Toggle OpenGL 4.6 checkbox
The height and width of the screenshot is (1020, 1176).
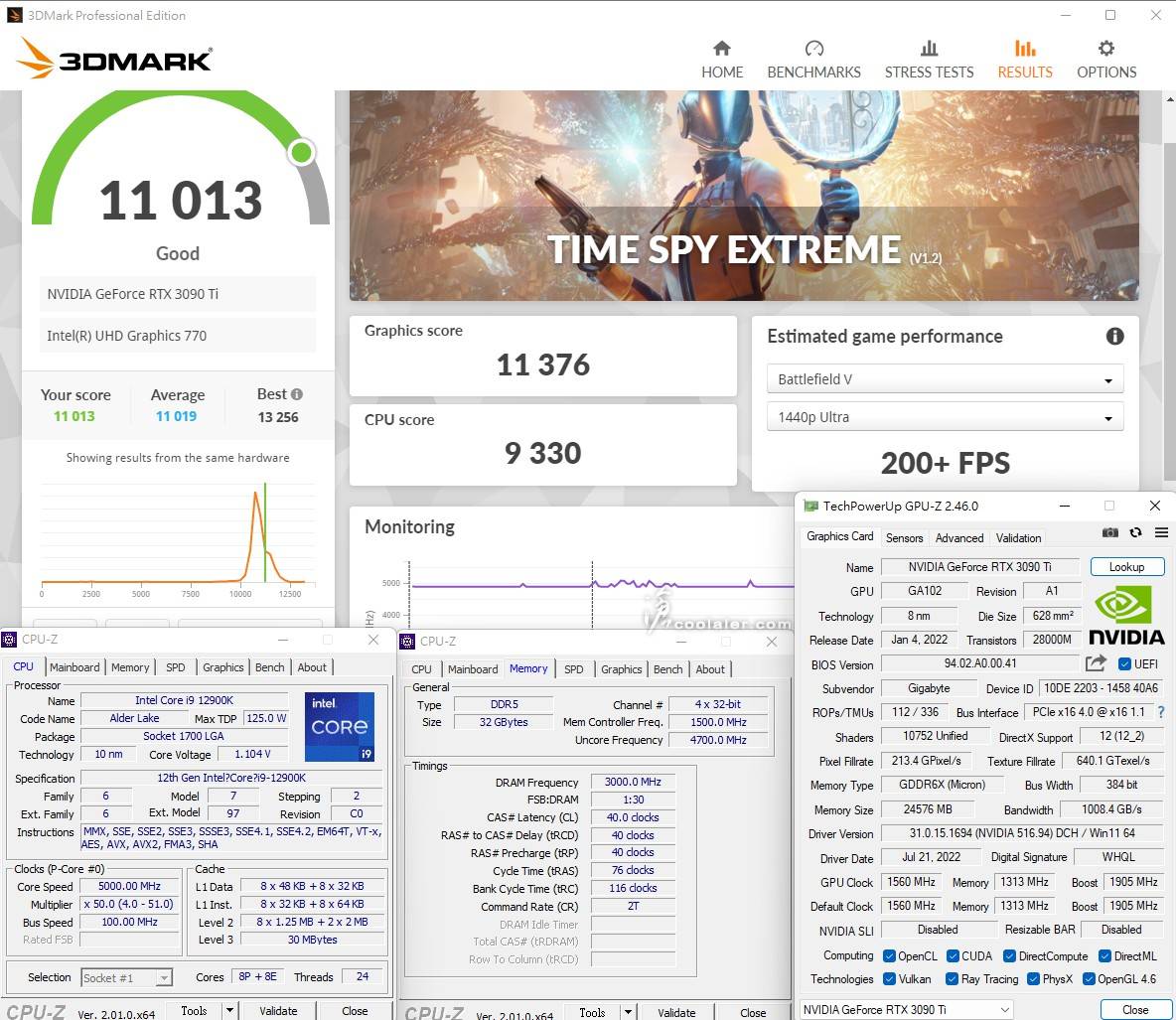coord(1089,978)
